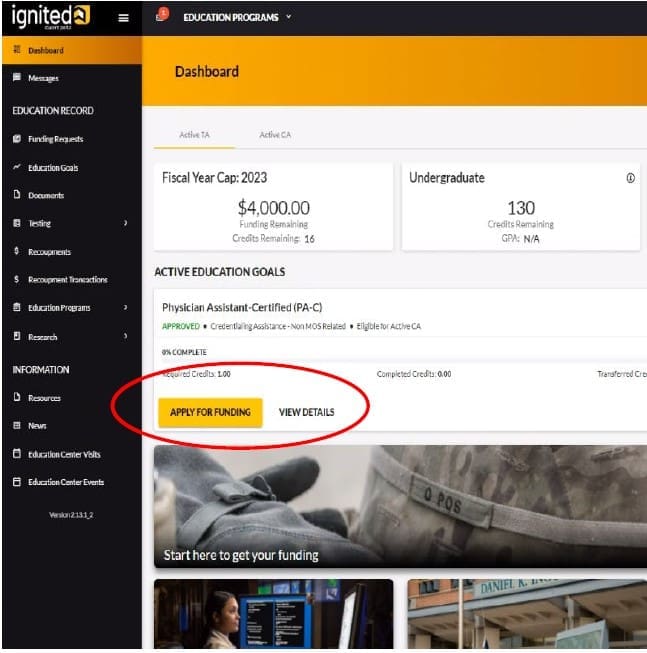Click the hamburger menu icon

(x=123, y=17)
